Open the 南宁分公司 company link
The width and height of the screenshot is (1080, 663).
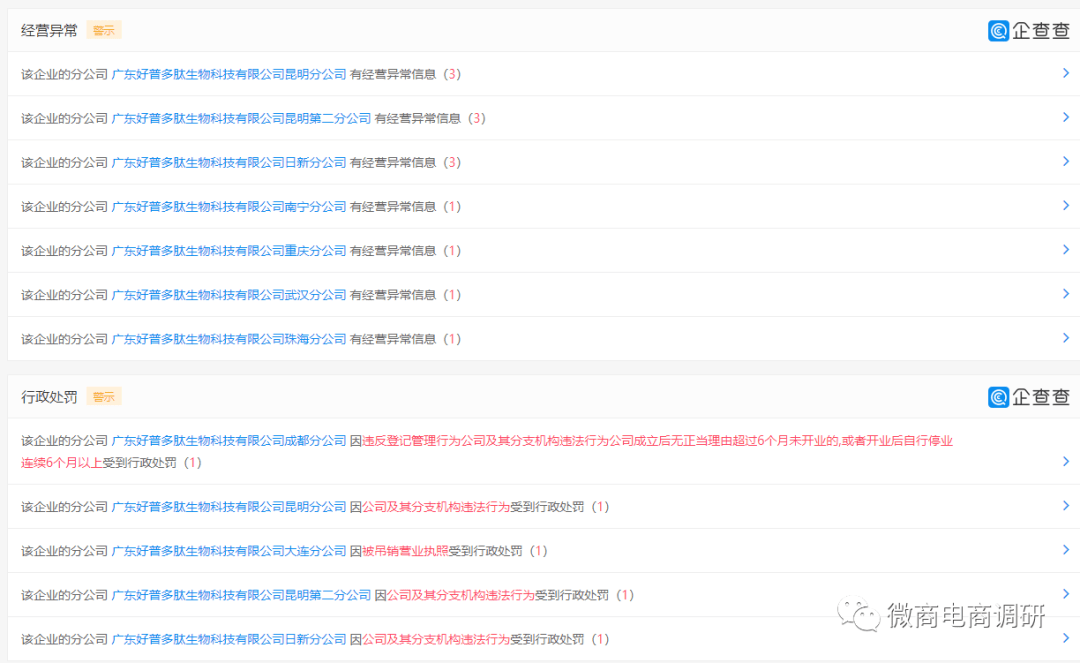(229, 206)
